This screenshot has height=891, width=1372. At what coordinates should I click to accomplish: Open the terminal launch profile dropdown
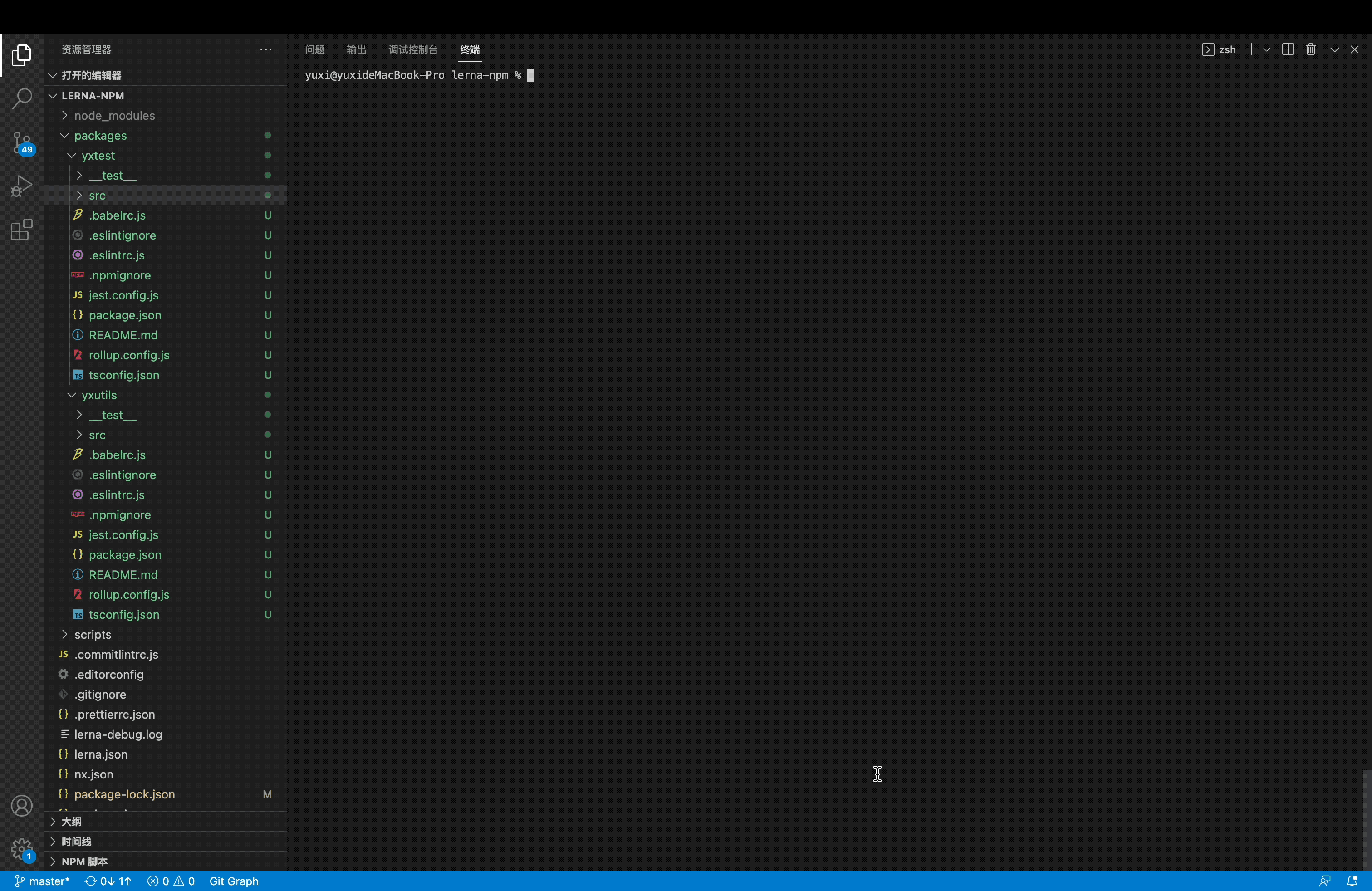coord(1266,49)
